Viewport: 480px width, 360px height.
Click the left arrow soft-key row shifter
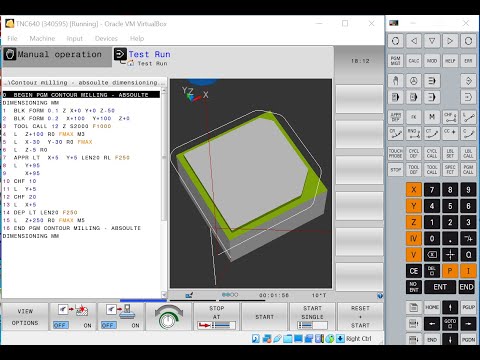click(414, 41)
